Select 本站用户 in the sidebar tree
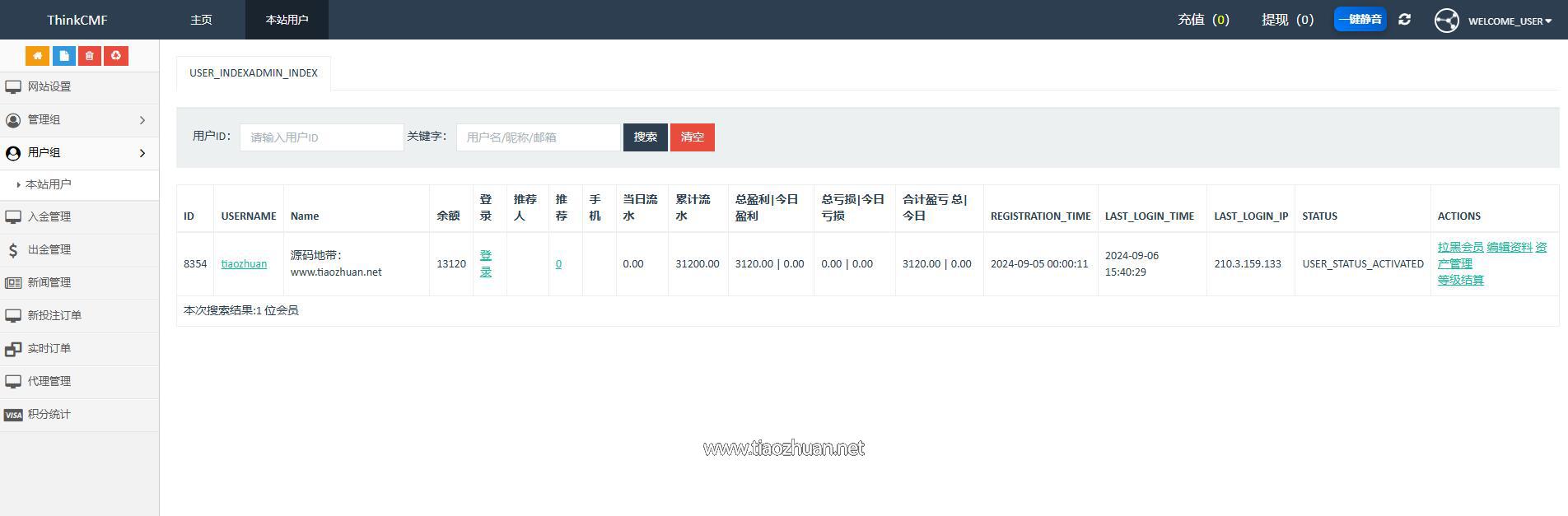 [48, 184]
